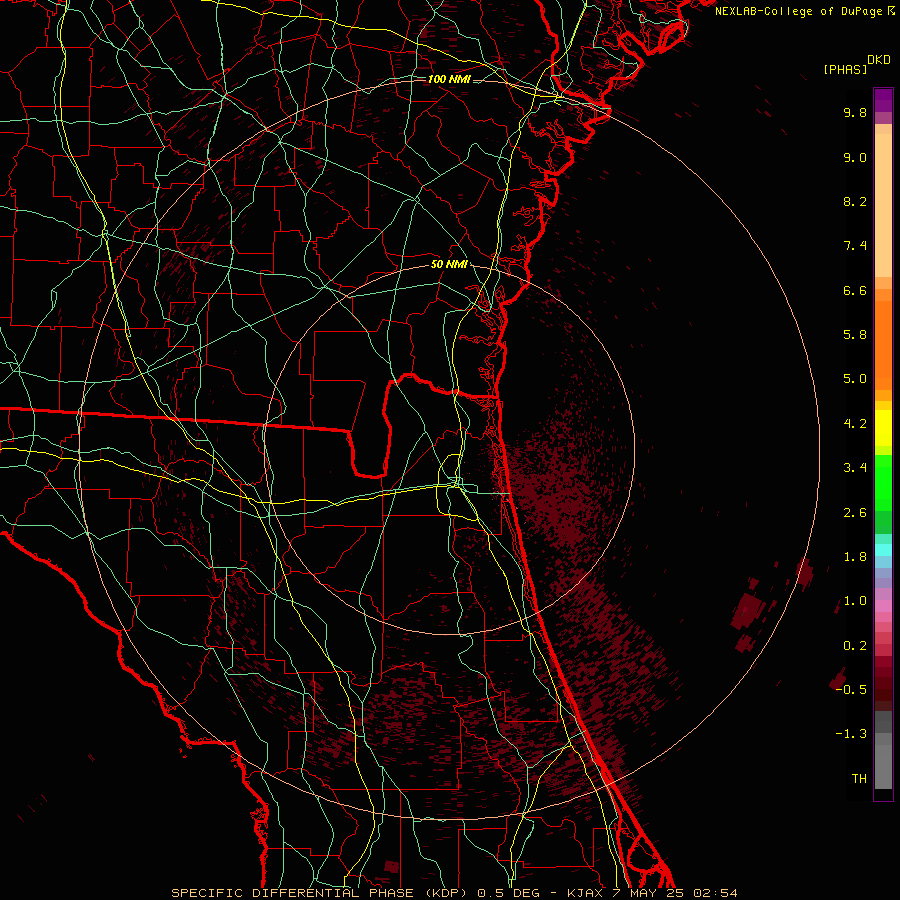Select the -1.3 scale label
900x900 pixels.
[x=851, y=734]
